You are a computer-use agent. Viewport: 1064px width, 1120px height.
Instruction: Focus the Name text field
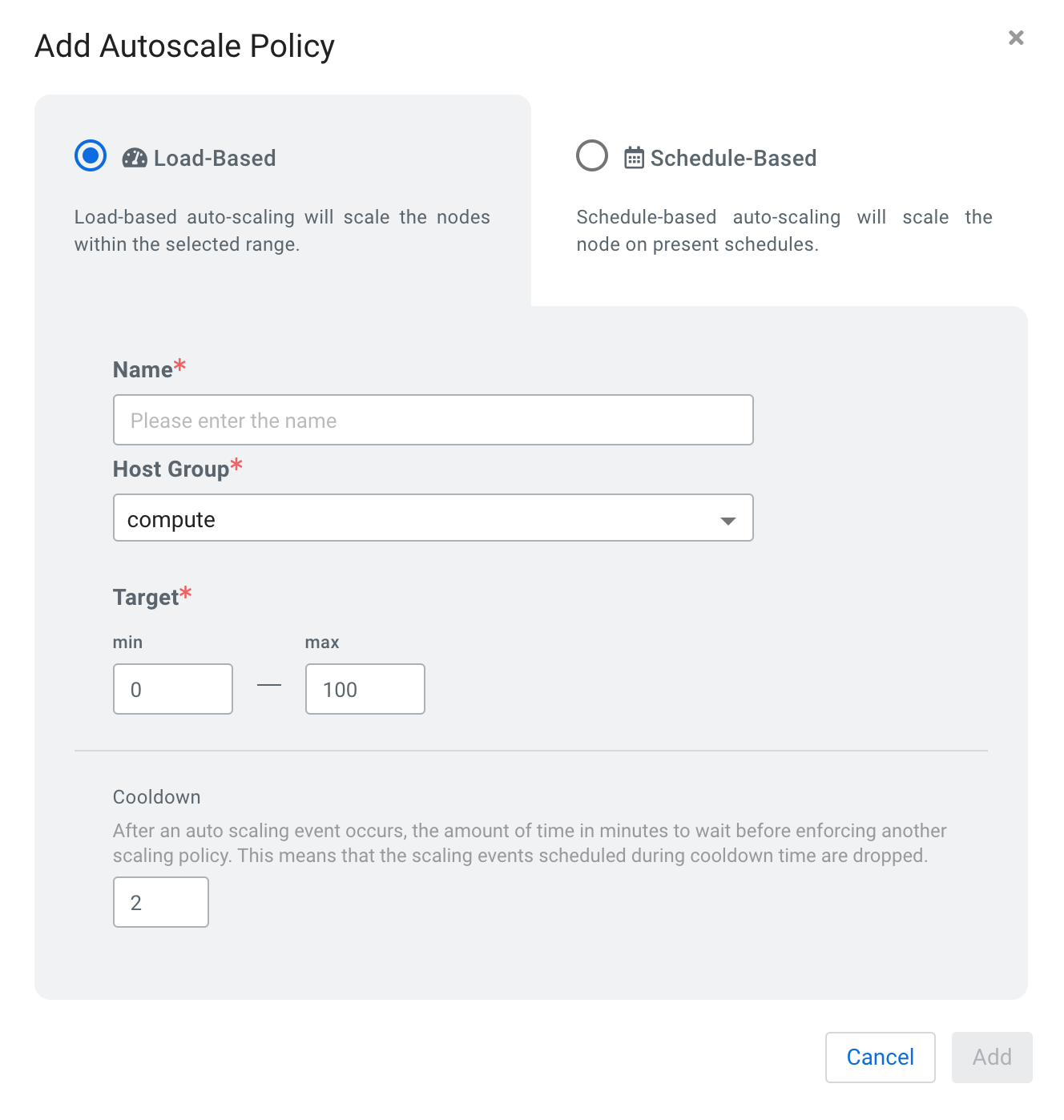pyautogui.click(x=433, y=420)
